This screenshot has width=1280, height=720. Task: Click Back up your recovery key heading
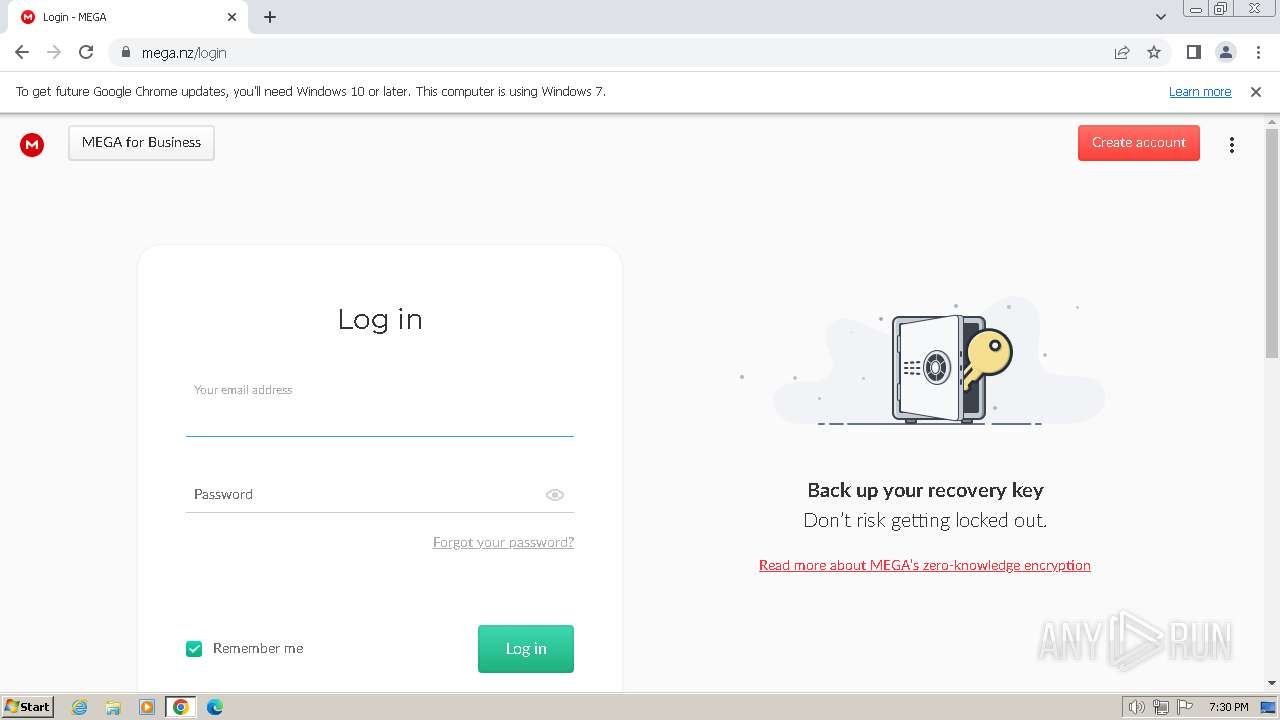(x=925, y=490)
